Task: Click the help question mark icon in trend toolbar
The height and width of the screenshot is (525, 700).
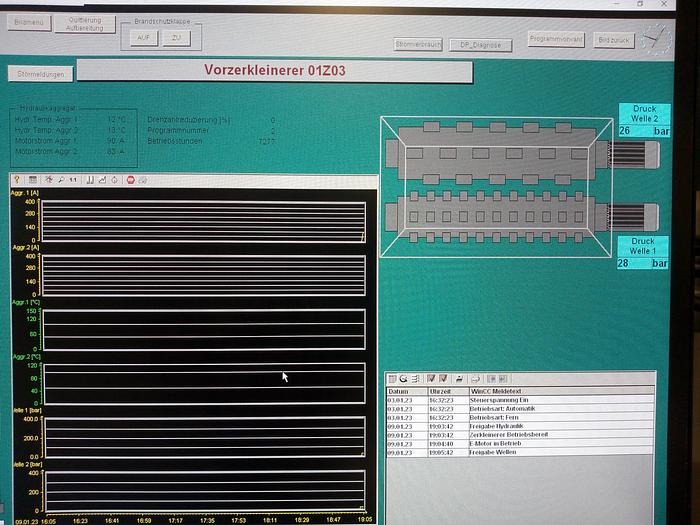Action: pyautogui.click(x=17, y=180)
